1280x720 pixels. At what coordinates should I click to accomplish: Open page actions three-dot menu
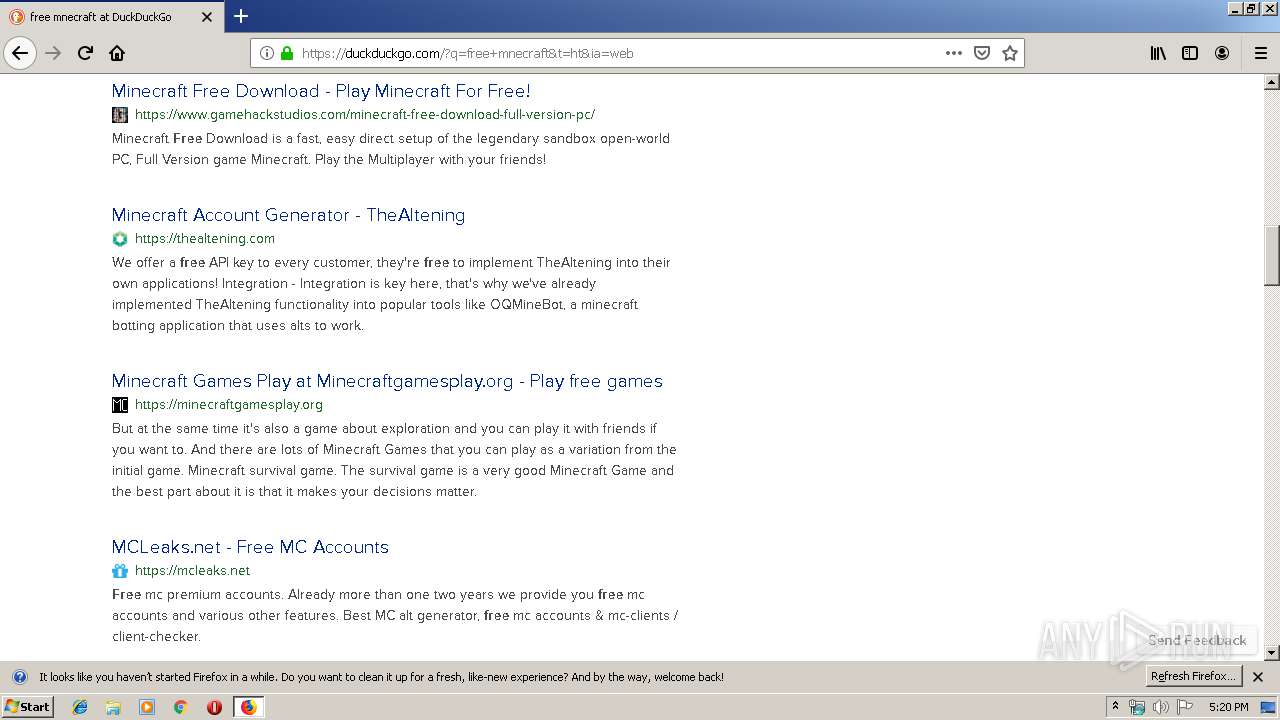(x=954, y=53)
